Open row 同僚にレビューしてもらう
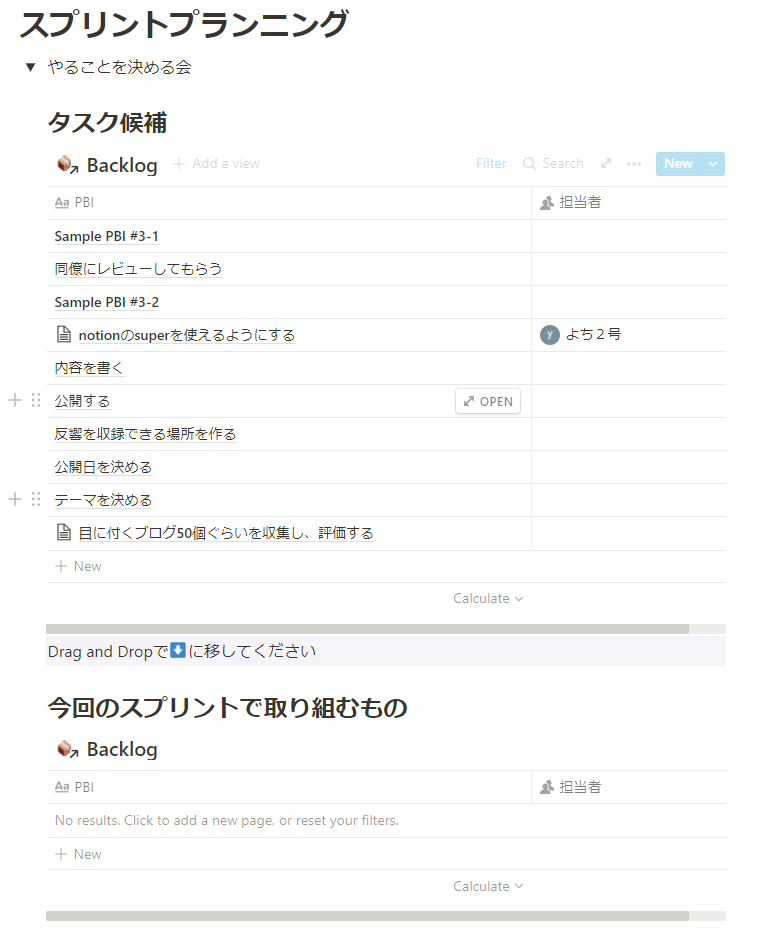Screen dimensions: 765x951 pos(138,269)
